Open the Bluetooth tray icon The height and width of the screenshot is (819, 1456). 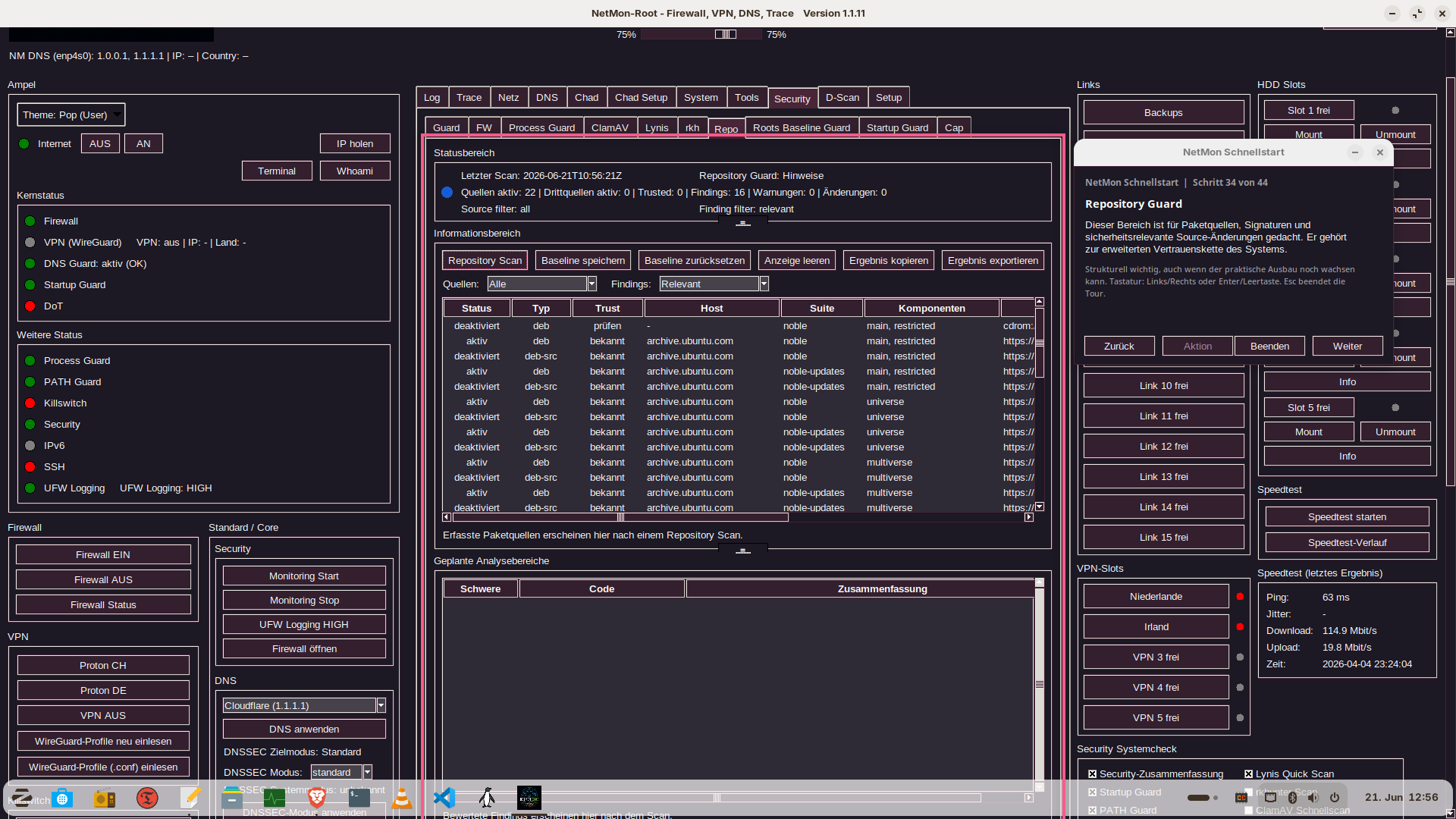[1292, 798]
